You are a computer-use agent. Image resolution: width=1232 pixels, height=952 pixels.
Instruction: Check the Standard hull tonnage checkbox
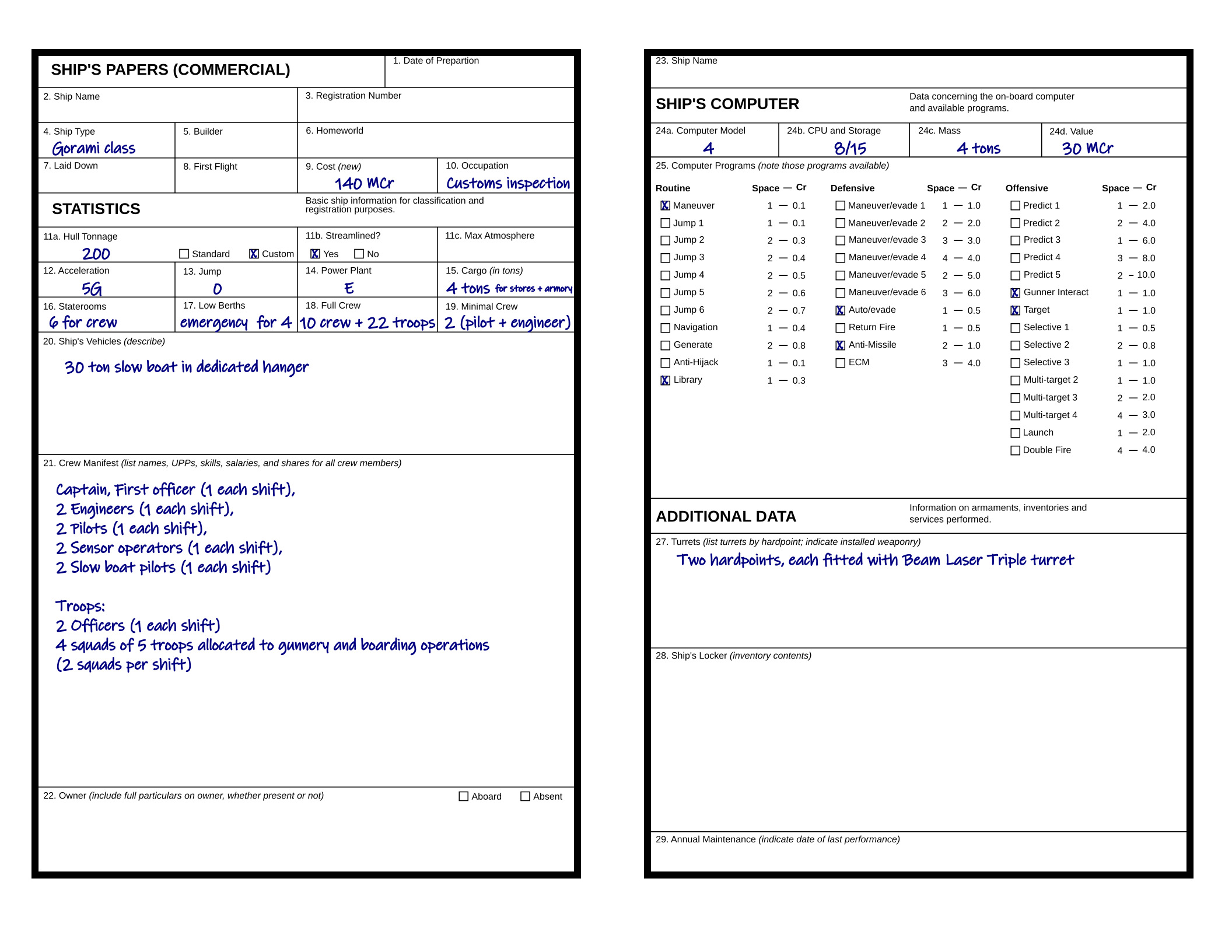click(184, 254)
